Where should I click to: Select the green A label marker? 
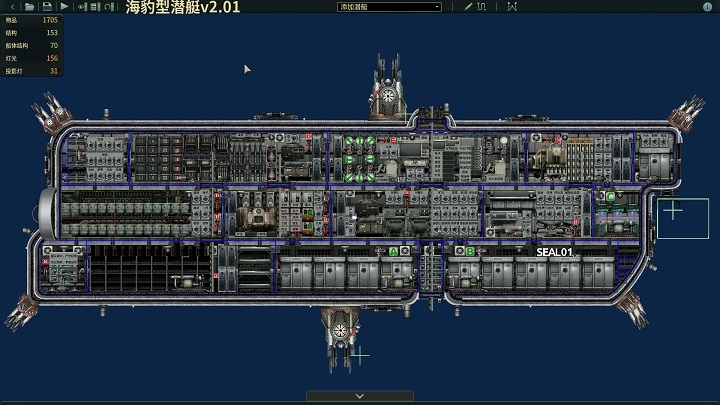[394, 251]
